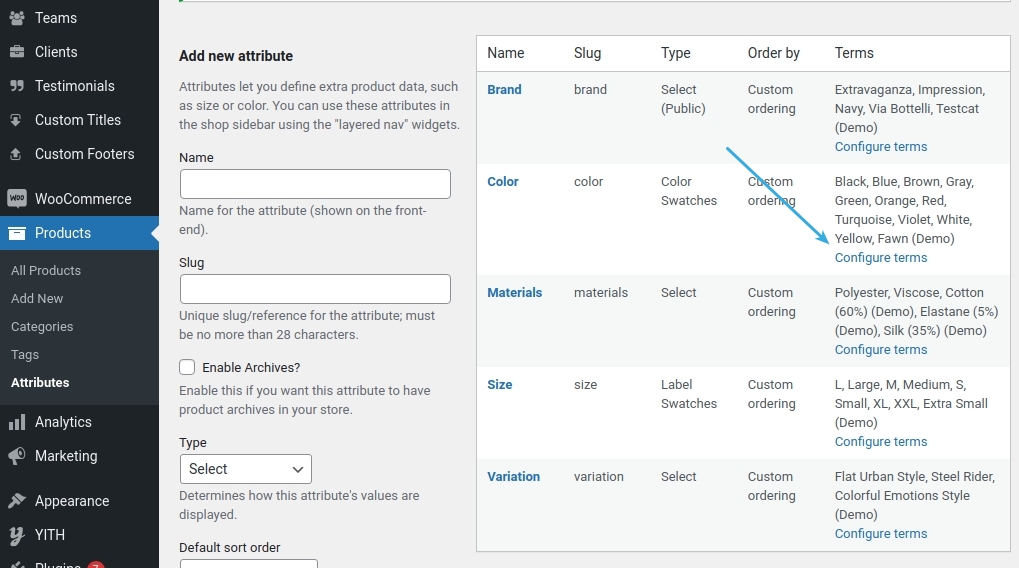Open the All Products submenu item
Image resolution: width=1019 pixels, height=568 pixels.
point(46,271)
